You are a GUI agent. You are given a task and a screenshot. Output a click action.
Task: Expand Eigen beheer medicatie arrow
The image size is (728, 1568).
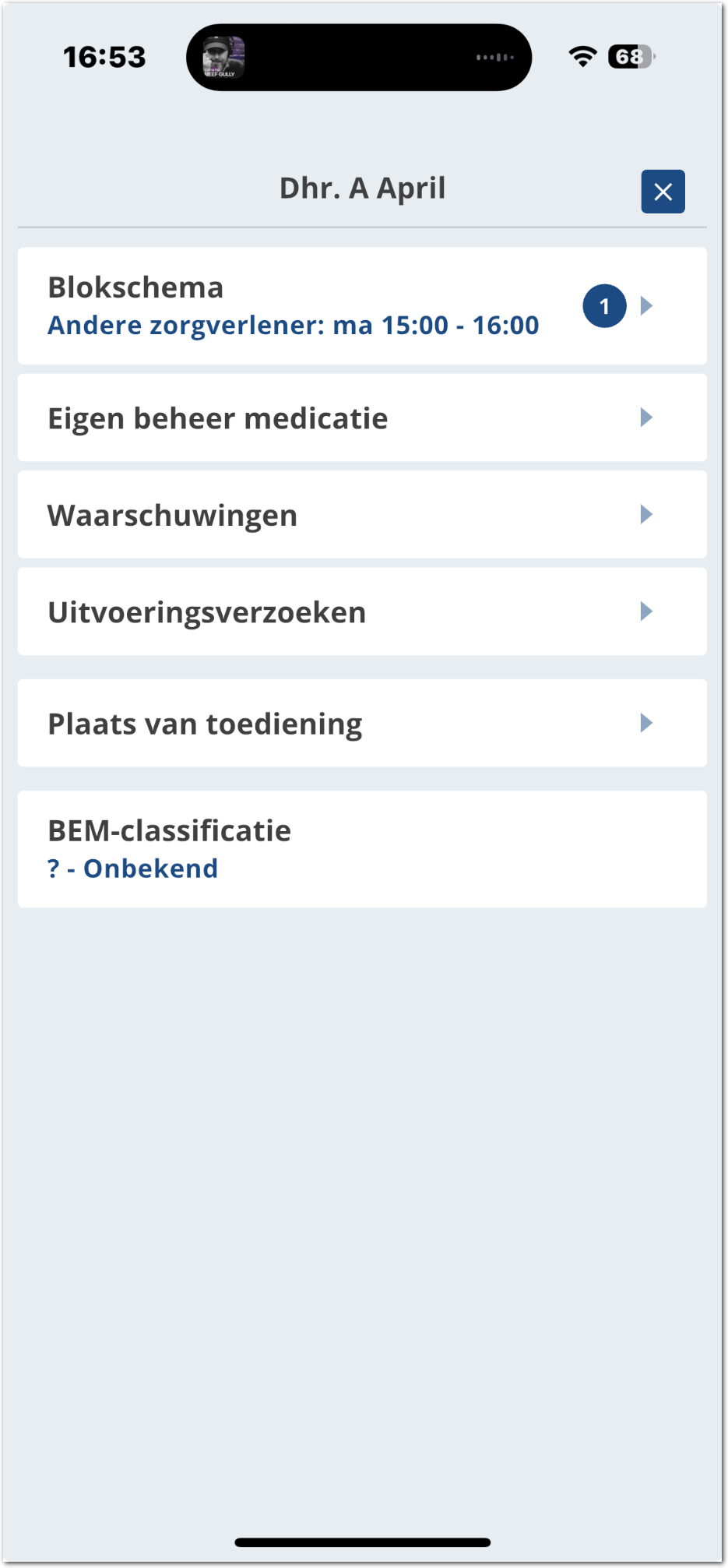pos(646,418)
